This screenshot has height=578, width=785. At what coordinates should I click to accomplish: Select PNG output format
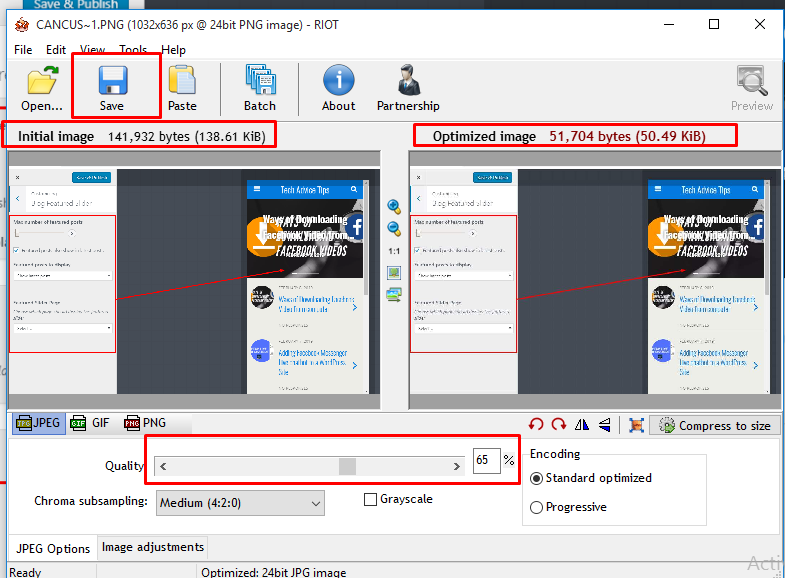(x=145, y=423)
